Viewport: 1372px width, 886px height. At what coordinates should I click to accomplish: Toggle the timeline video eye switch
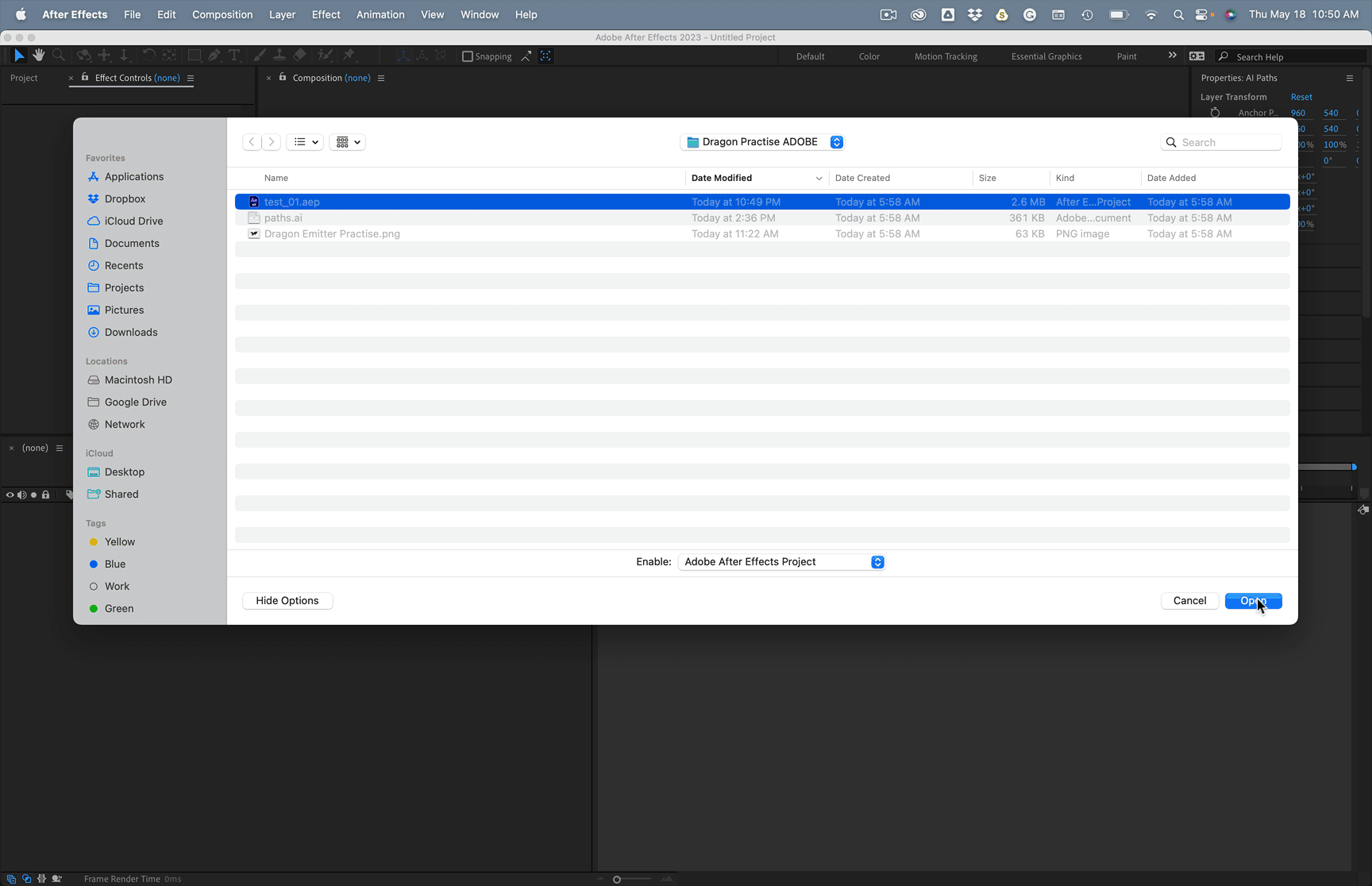pyautogui.click(x=10, y=495)
